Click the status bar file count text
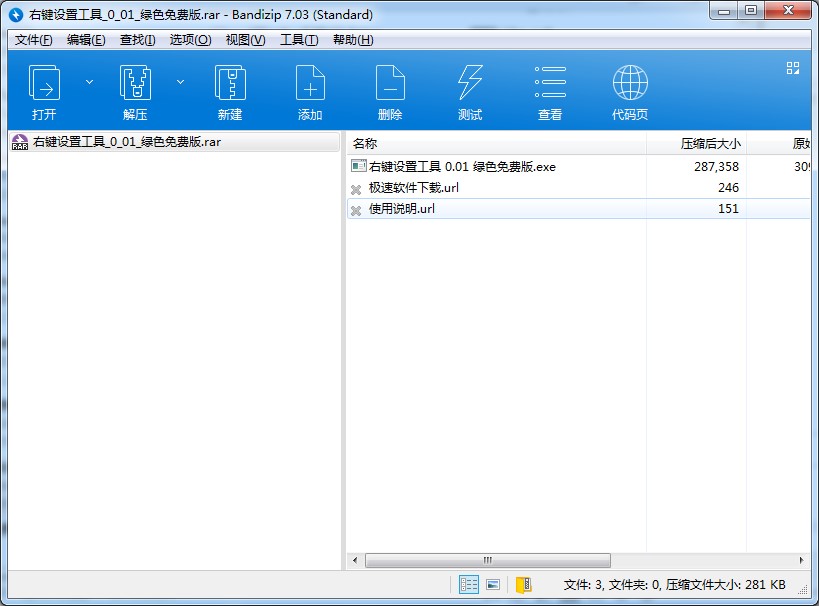819x606 pixels. 674,585
